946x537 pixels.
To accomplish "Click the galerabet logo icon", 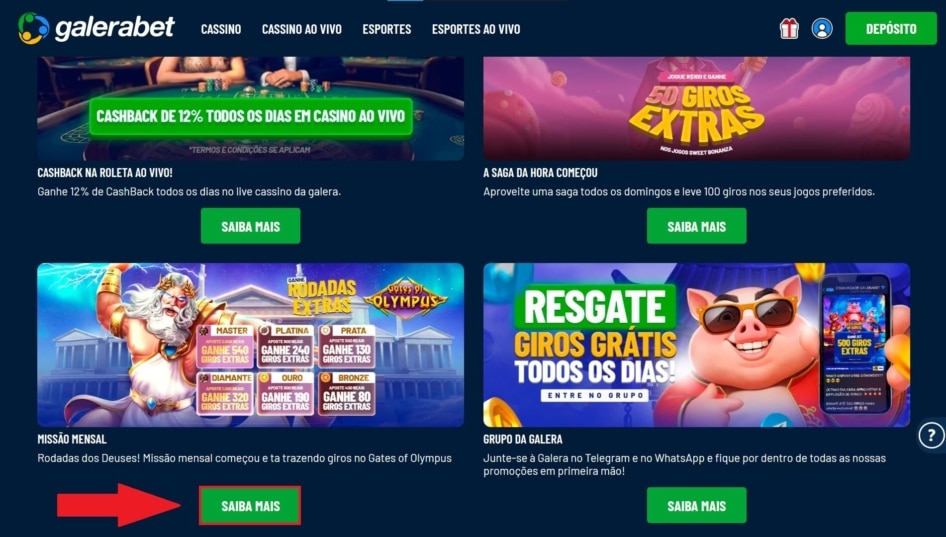I will tap(33, 28).
